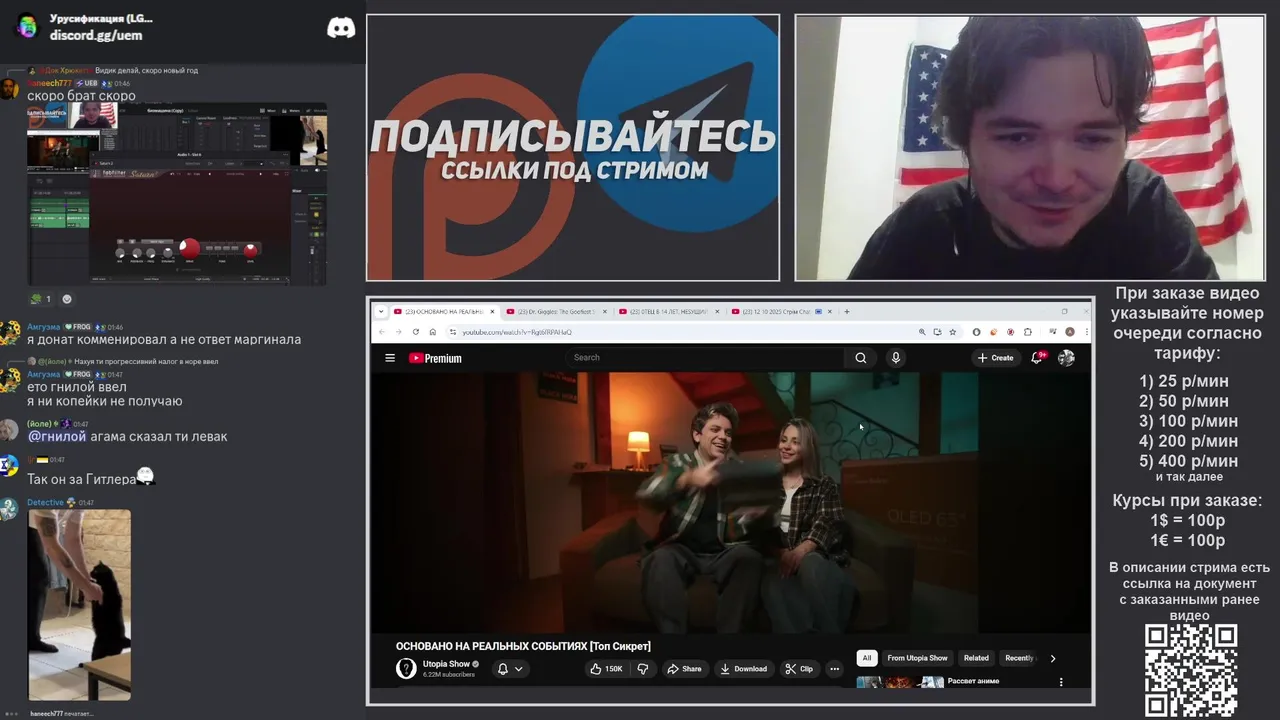Click the discord.gg/uem invite text

pyautogui.click(x=96, y=35)
